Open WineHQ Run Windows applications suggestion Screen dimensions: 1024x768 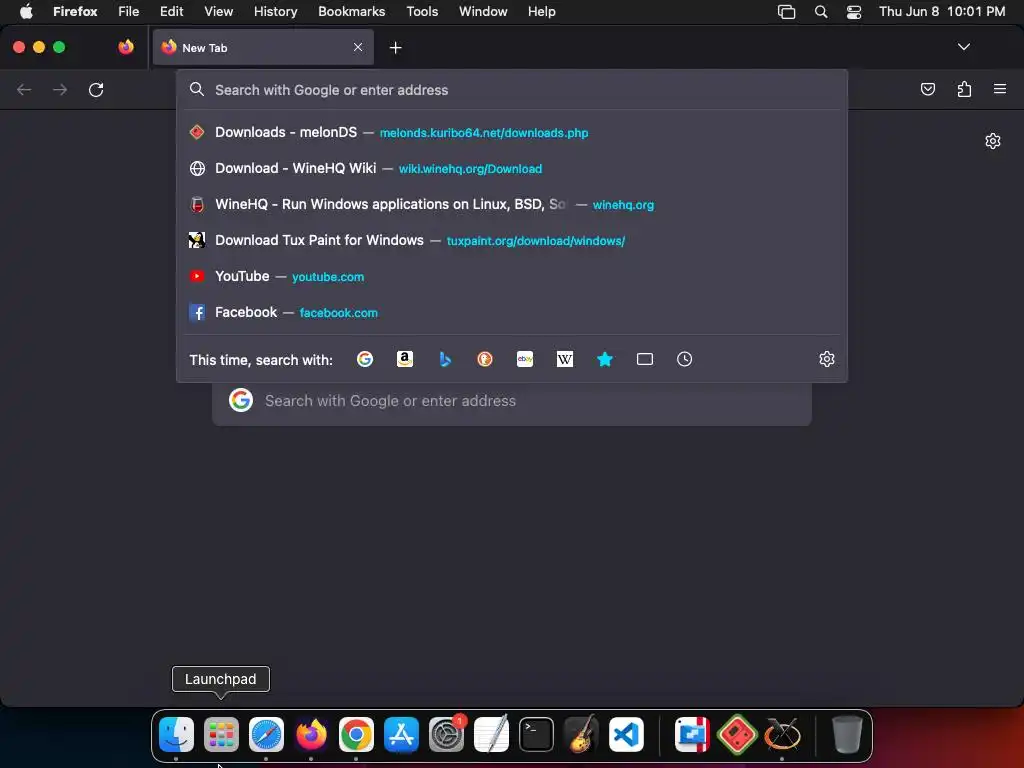click(x=512, y=204)
